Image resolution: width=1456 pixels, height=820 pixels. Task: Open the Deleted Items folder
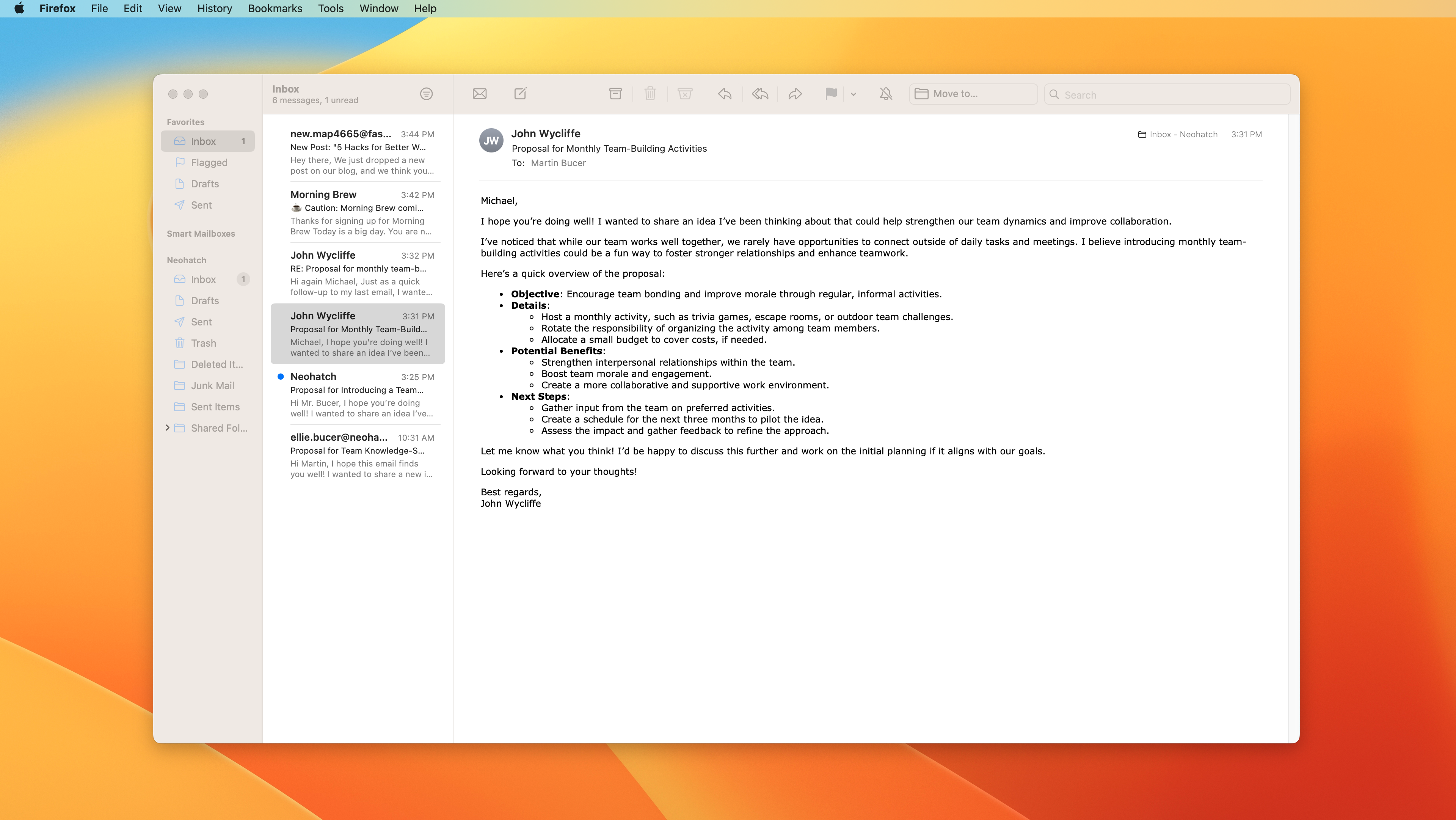(207, 364)
